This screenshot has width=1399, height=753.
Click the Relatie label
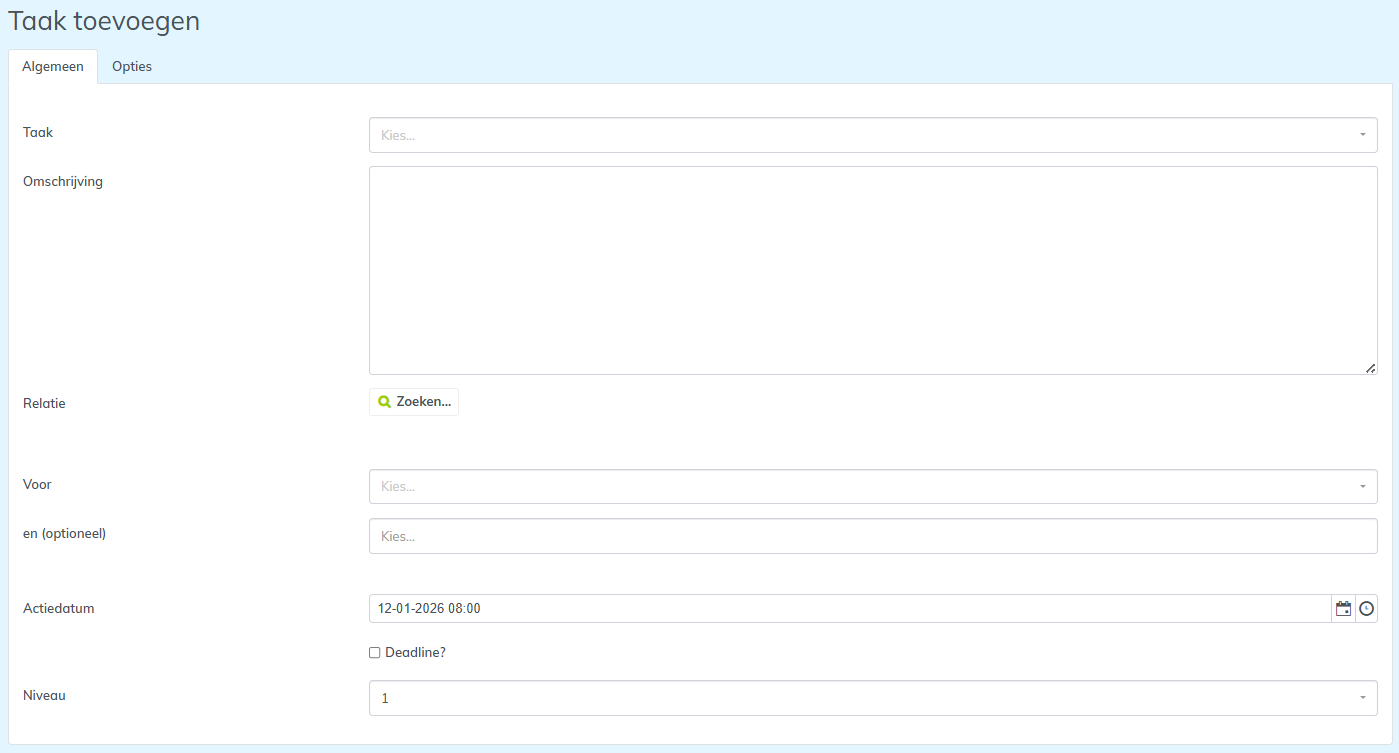tap(44, 403)
